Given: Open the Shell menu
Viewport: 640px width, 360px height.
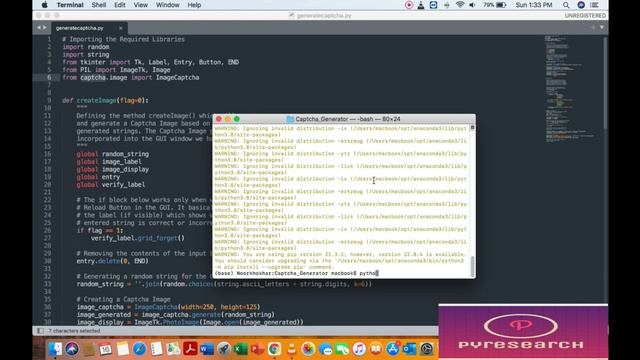Looking at the screenshot, I should [99, 5].
